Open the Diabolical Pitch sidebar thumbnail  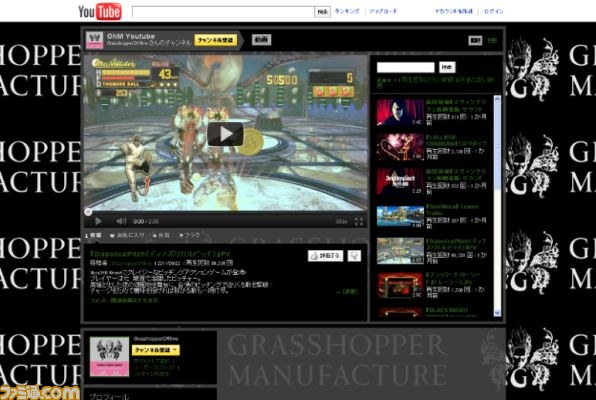(400, 251)
